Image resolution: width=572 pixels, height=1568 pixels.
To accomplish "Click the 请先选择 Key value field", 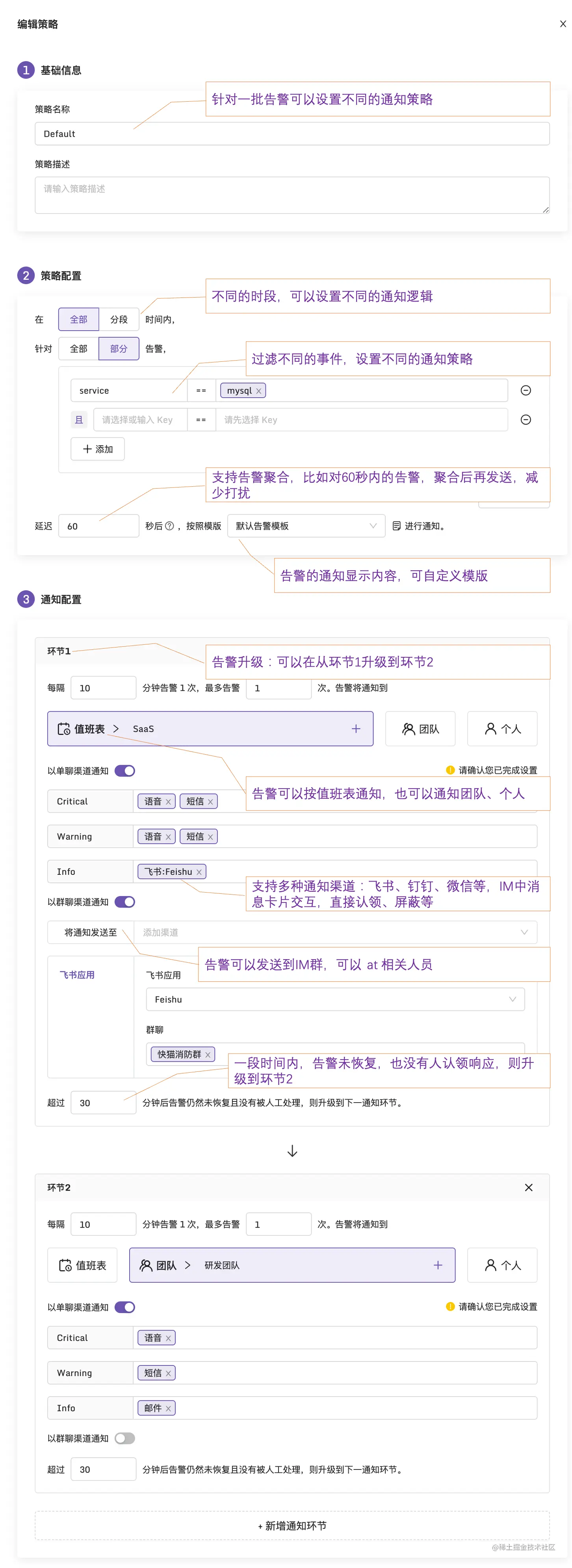I will tap(362, 419).
